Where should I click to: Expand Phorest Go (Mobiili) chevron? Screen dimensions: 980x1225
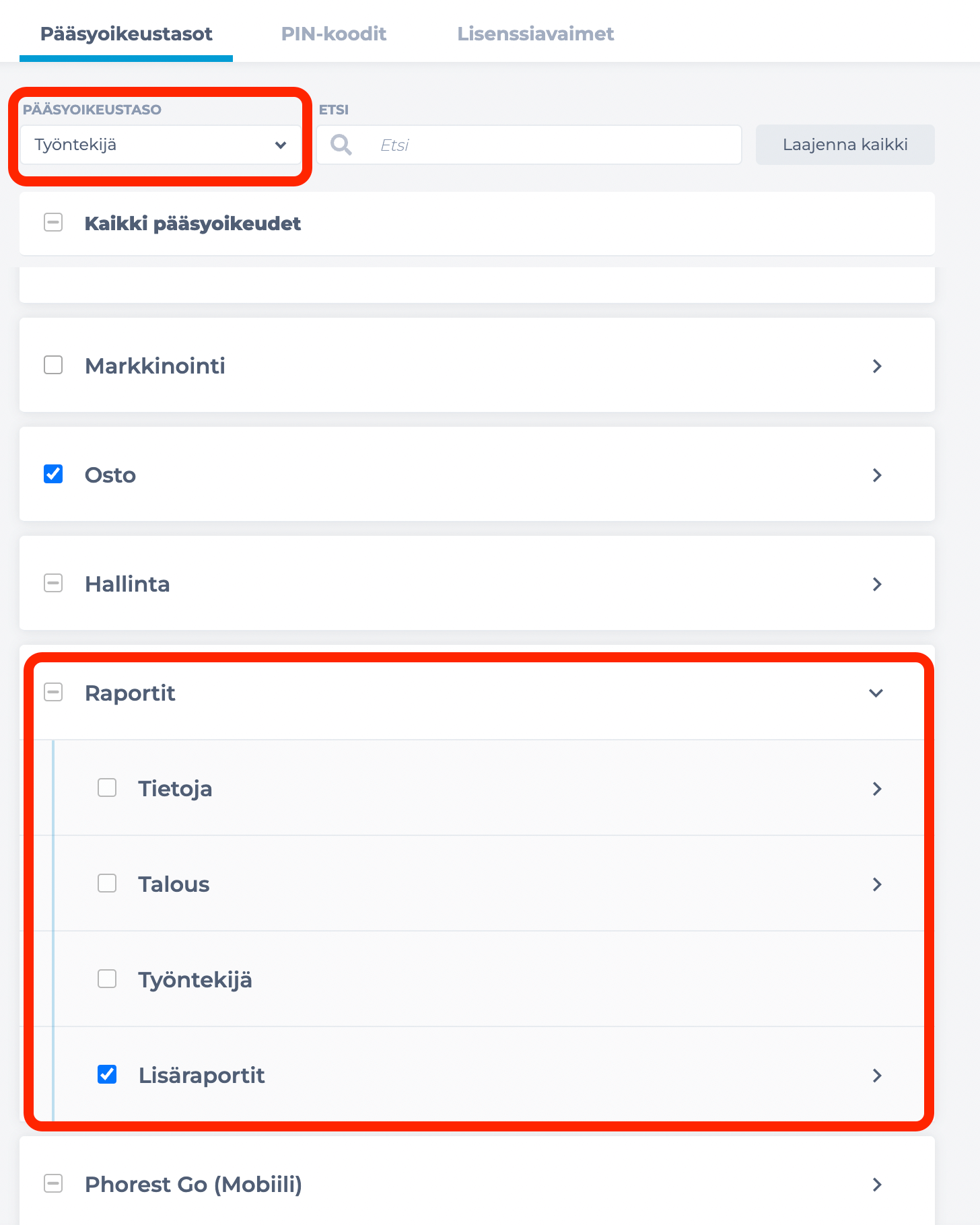[877, 1185]
